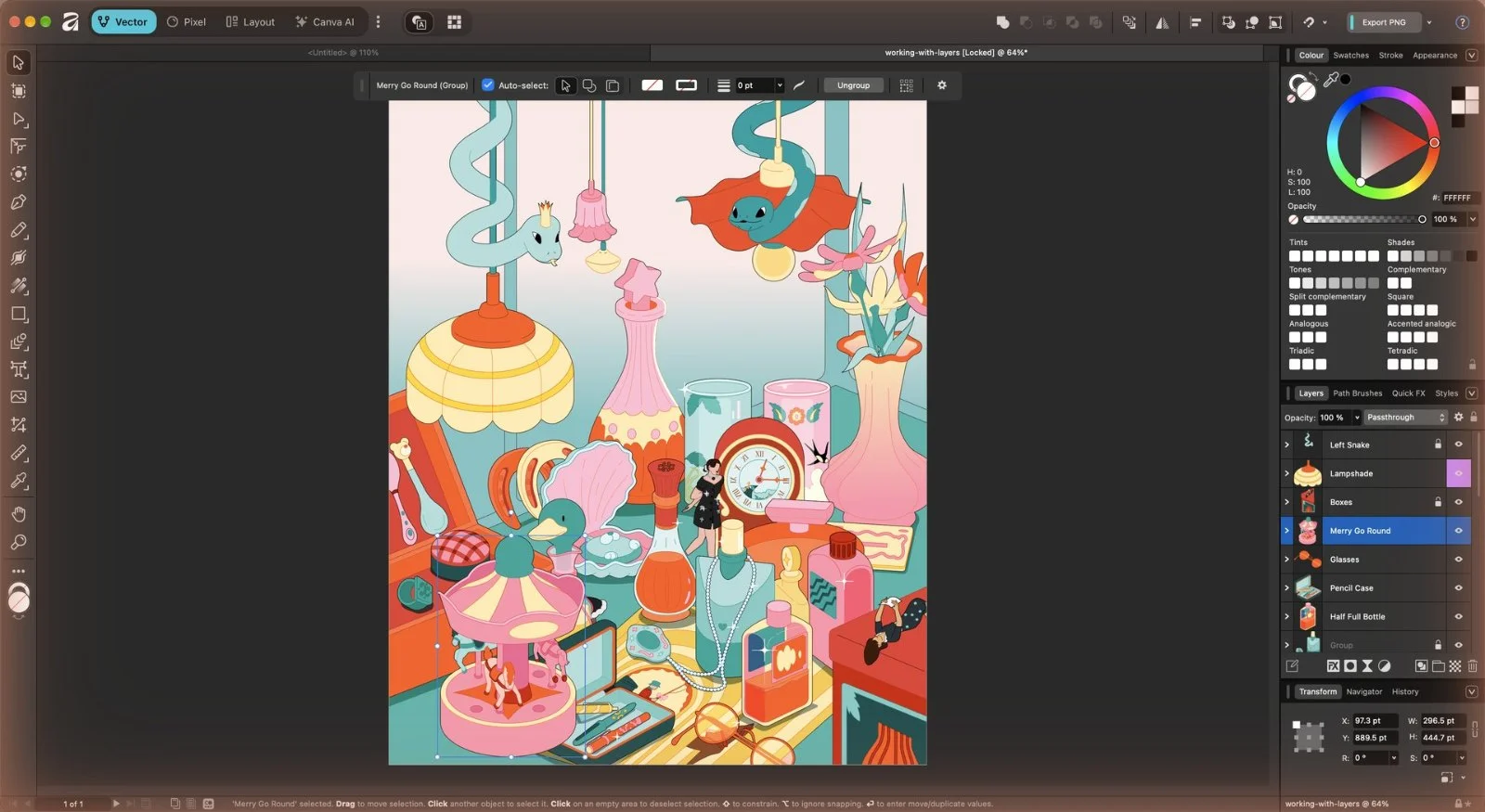Click the eyedropper icon in Colour panel
This screenshot has height=812, width=1485.
click(1331, 80)
